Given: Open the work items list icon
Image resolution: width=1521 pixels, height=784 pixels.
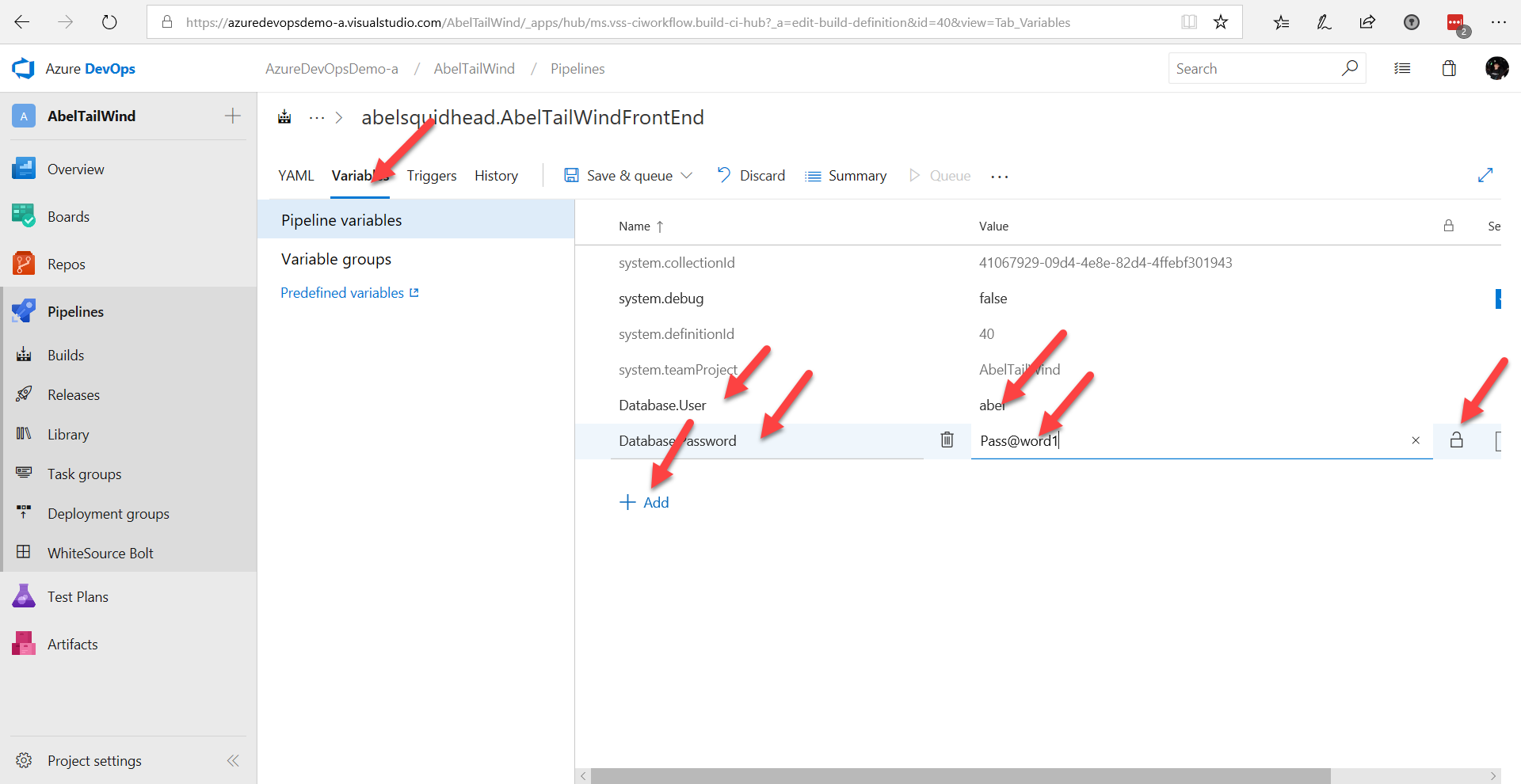Looking at the screenshot, I should 1402,69.
